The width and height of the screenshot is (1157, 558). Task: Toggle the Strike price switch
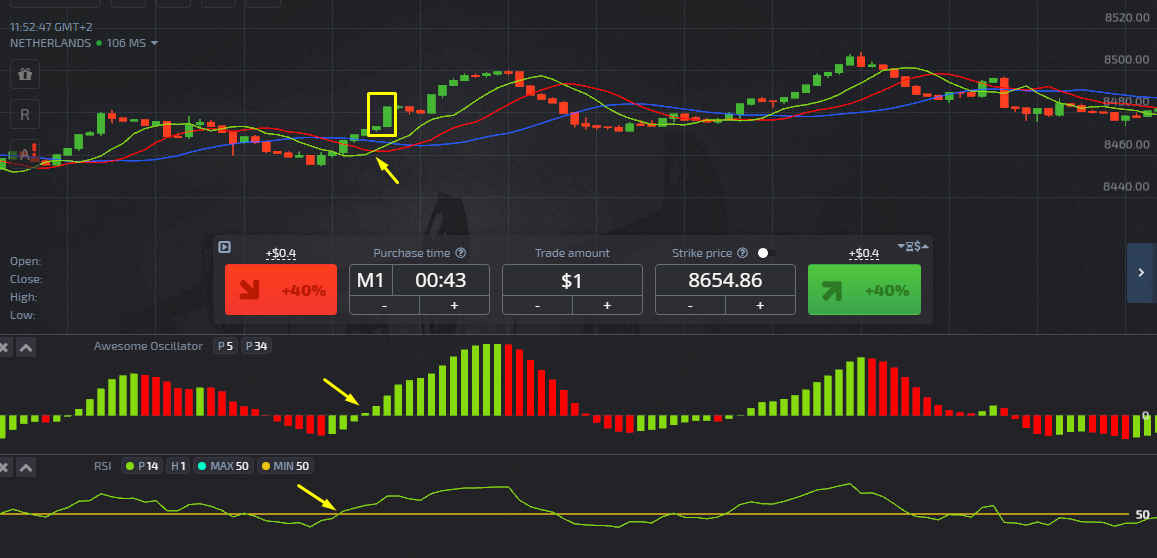point(766,253)
